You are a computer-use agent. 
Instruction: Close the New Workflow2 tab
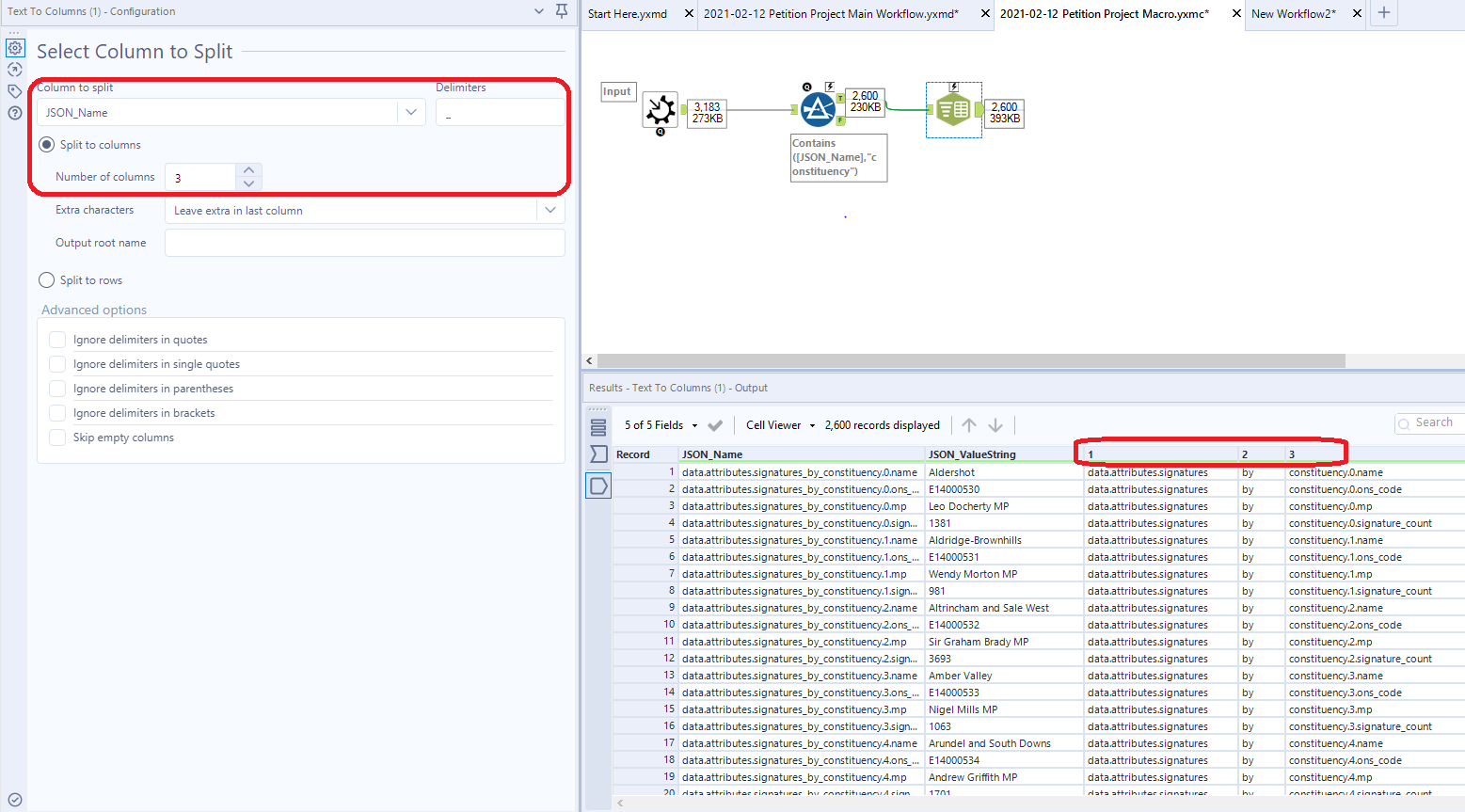tap(1357, 13)
